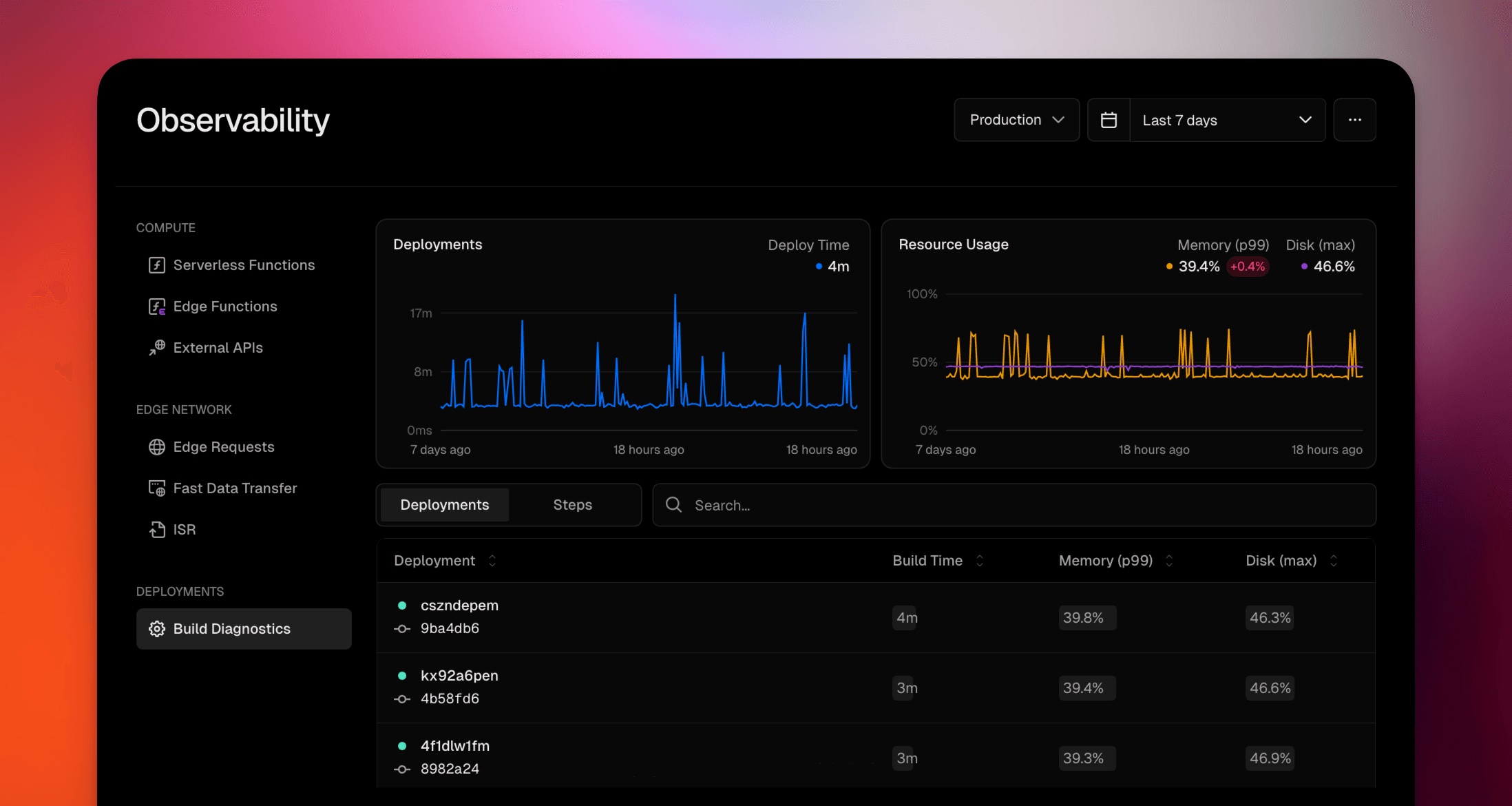Open the calendar date picker icon
Image resolution: width=1512 pixels, height=806 pixels.
pos(1109,120)
